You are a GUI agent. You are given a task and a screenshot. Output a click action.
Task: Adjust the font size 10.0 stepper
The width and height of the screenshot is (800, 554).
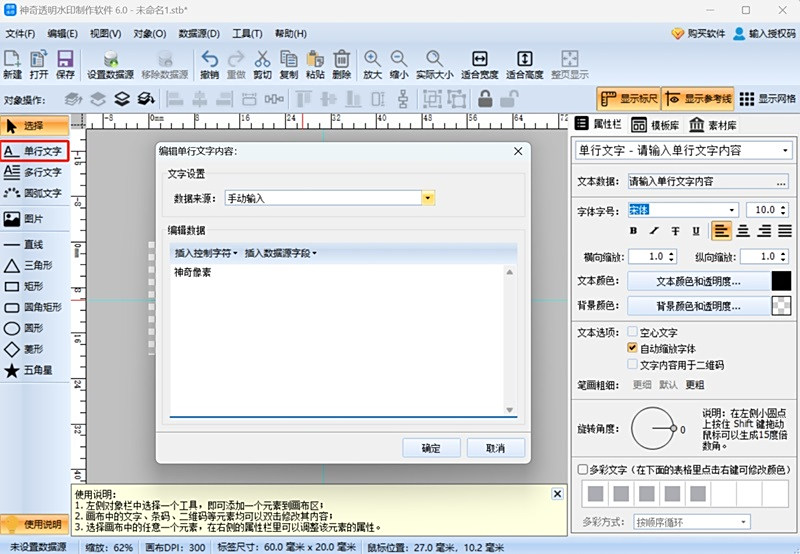[x=784, y=210]
